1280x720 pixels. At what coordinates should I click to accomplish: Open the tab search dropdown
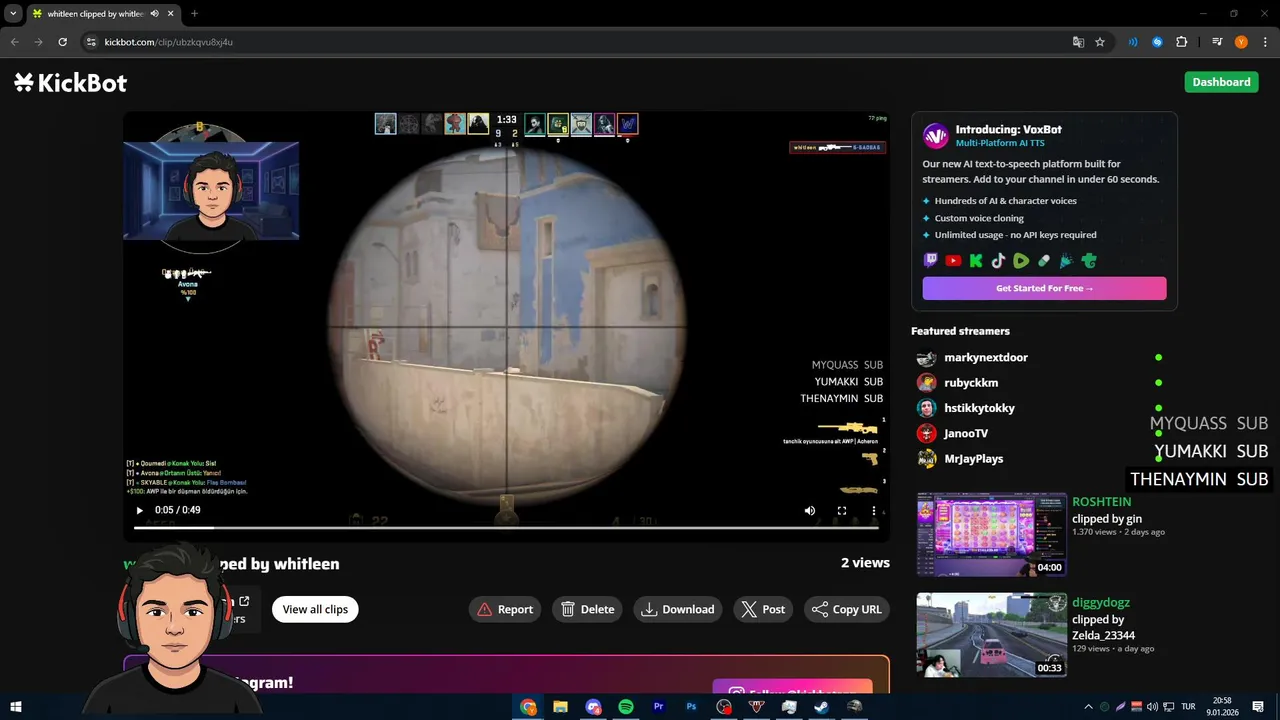point(13,13)
